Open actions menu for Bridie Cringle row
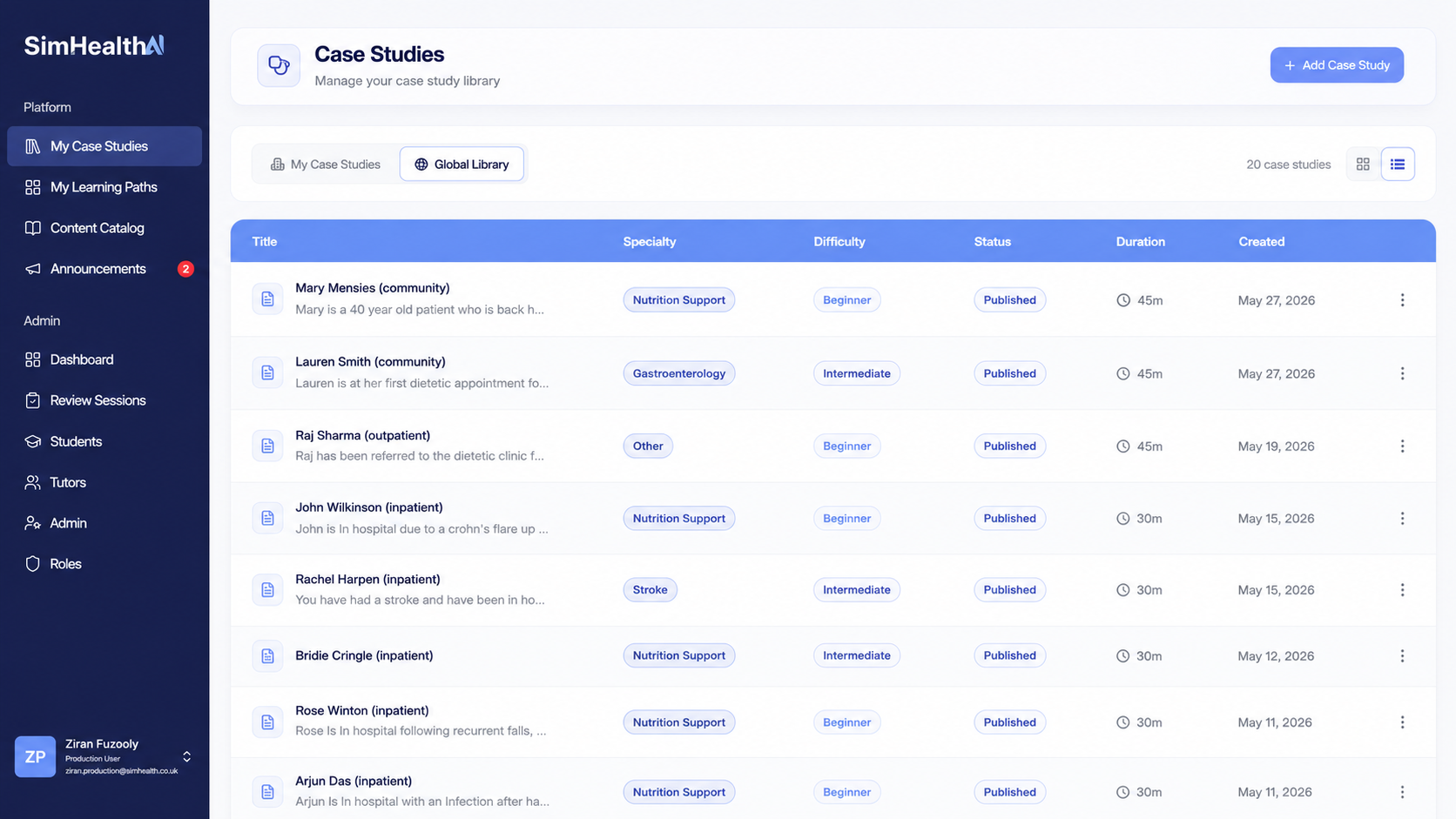 coord(1402,656)
